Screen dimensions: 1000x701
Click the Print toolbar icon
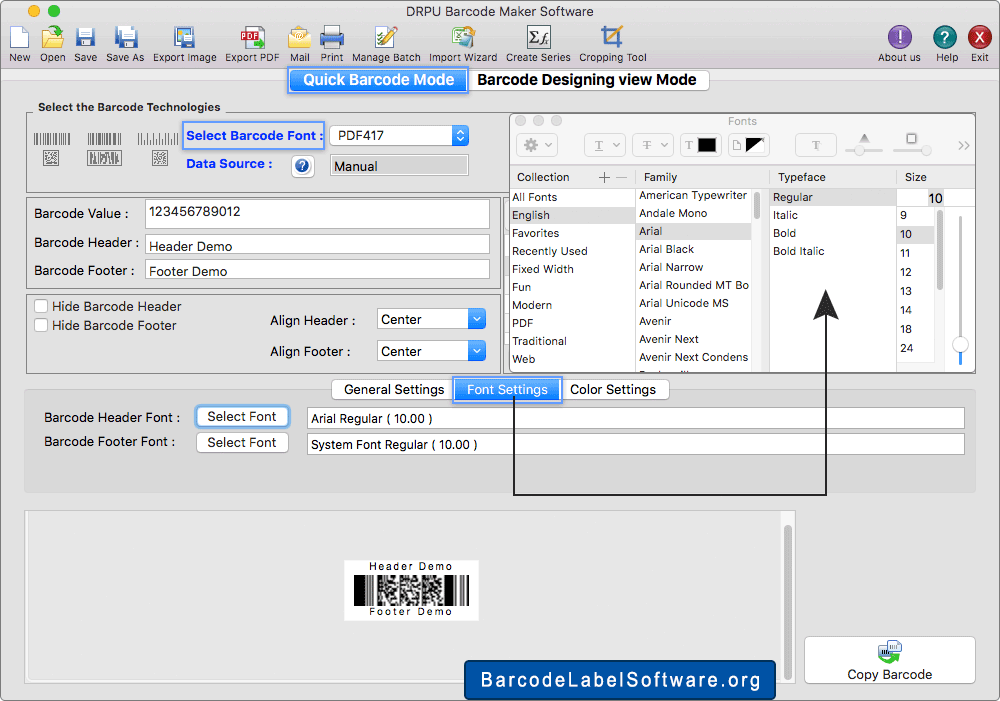332,38
